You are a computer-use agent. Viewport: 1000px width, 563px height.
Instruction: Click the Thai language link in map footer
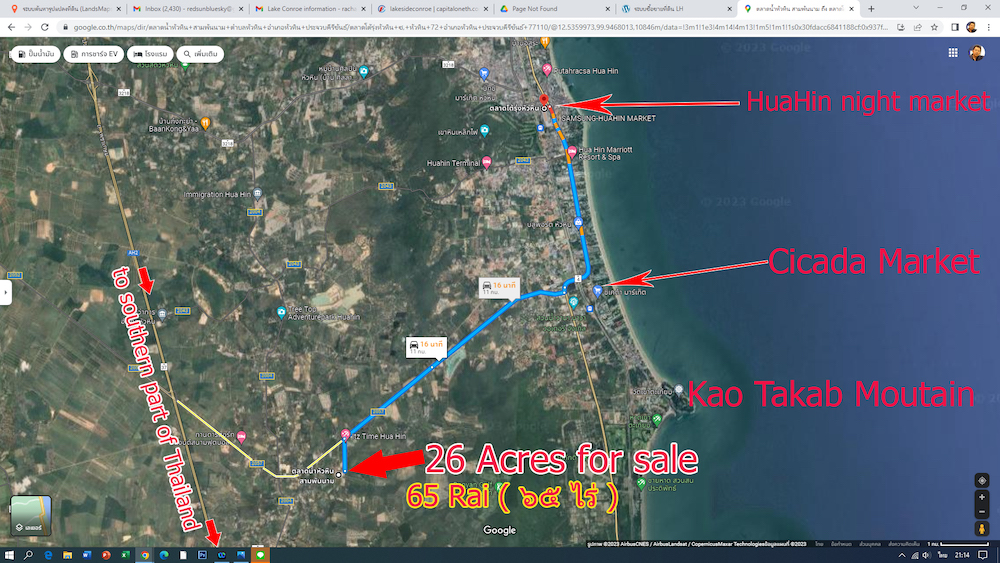point(819,544)
